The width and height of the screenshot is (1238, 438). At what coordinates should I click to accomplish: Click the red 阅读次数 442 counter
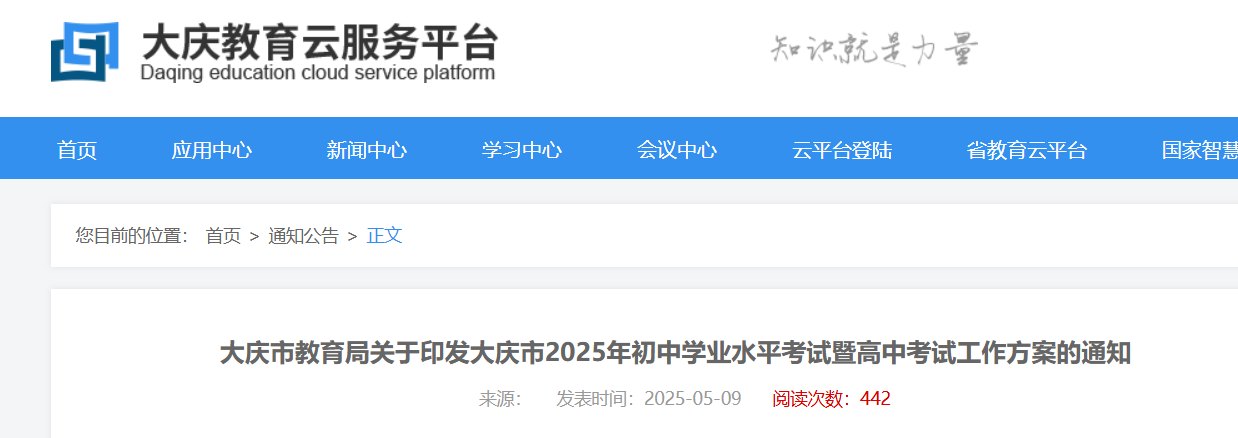[x=830, y=399]
